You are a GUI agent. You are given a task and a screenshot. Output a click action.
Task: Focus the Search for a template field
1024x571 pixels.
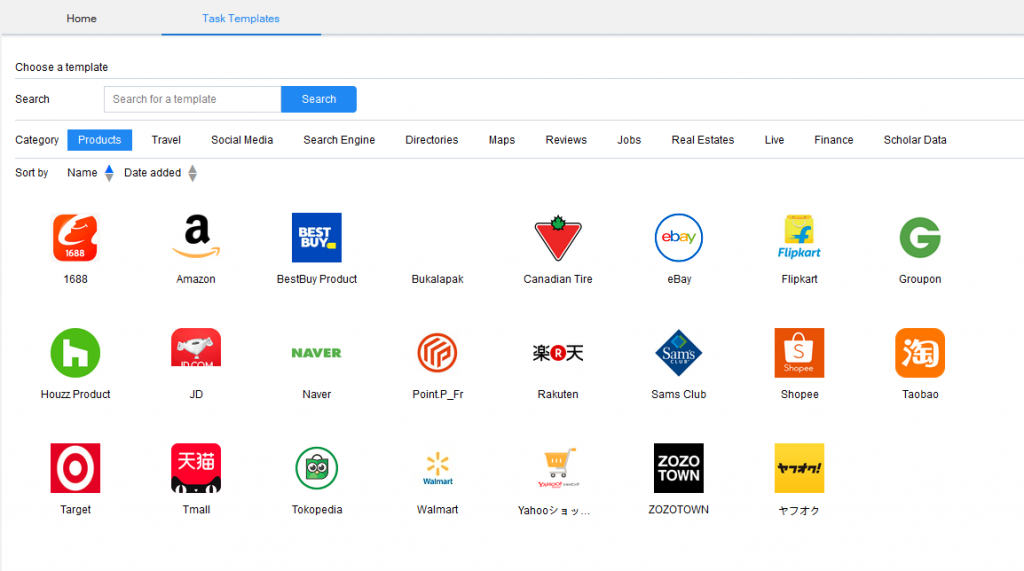coord(193,99)
